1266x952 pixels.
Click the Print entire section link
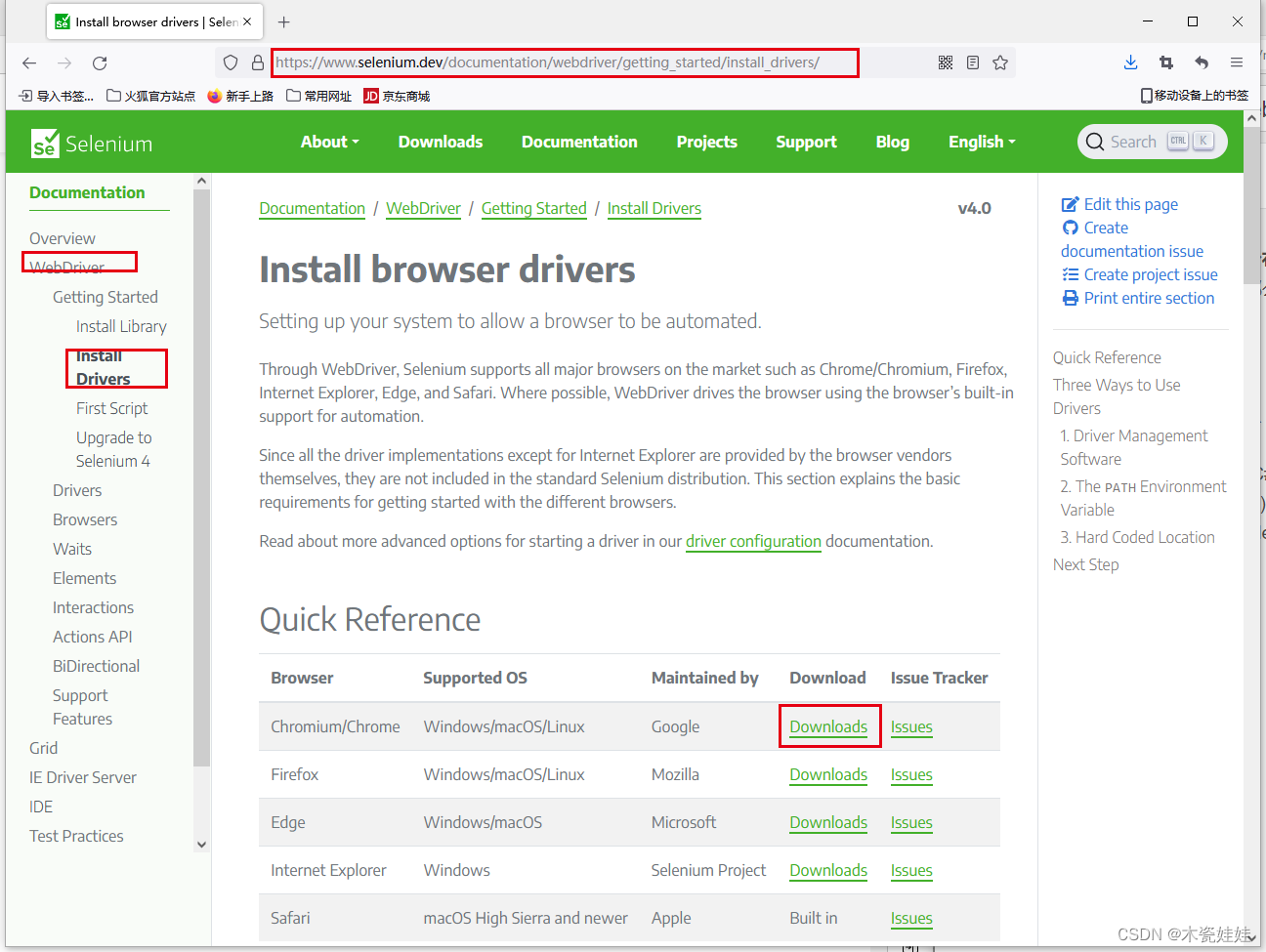[1149, 298]
